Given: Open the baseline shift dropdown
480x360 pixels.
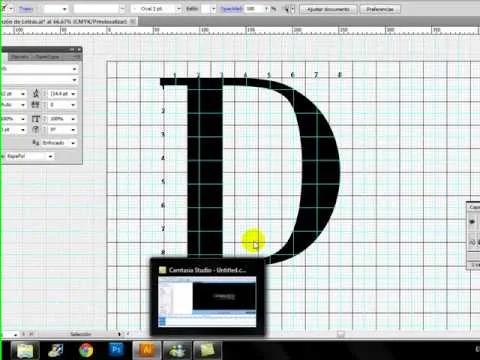Looking at the screenshot, I should tap(23, 130).
